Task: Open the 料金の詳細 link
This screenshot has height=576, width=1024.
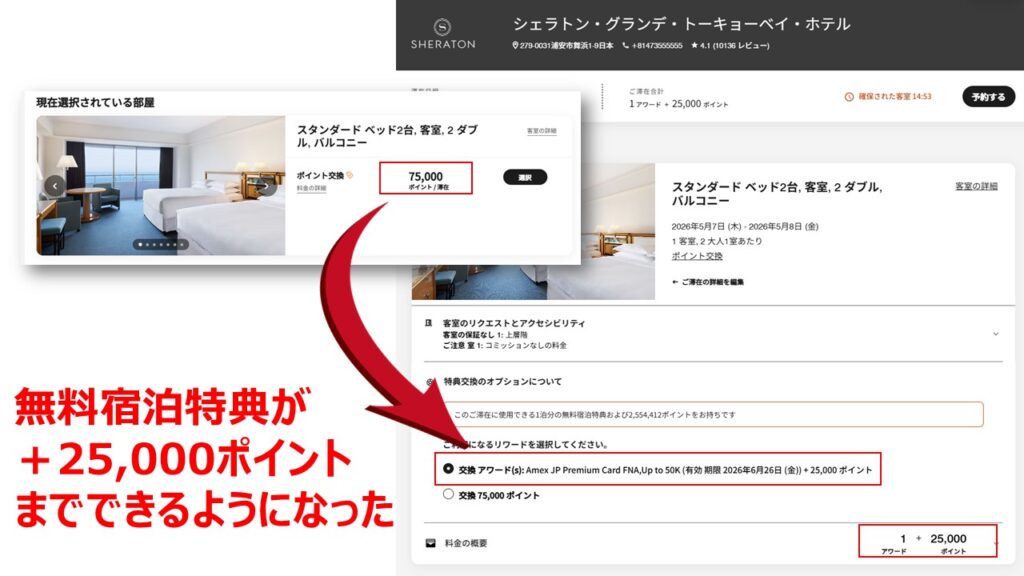Action: click(x=311, y=188)
